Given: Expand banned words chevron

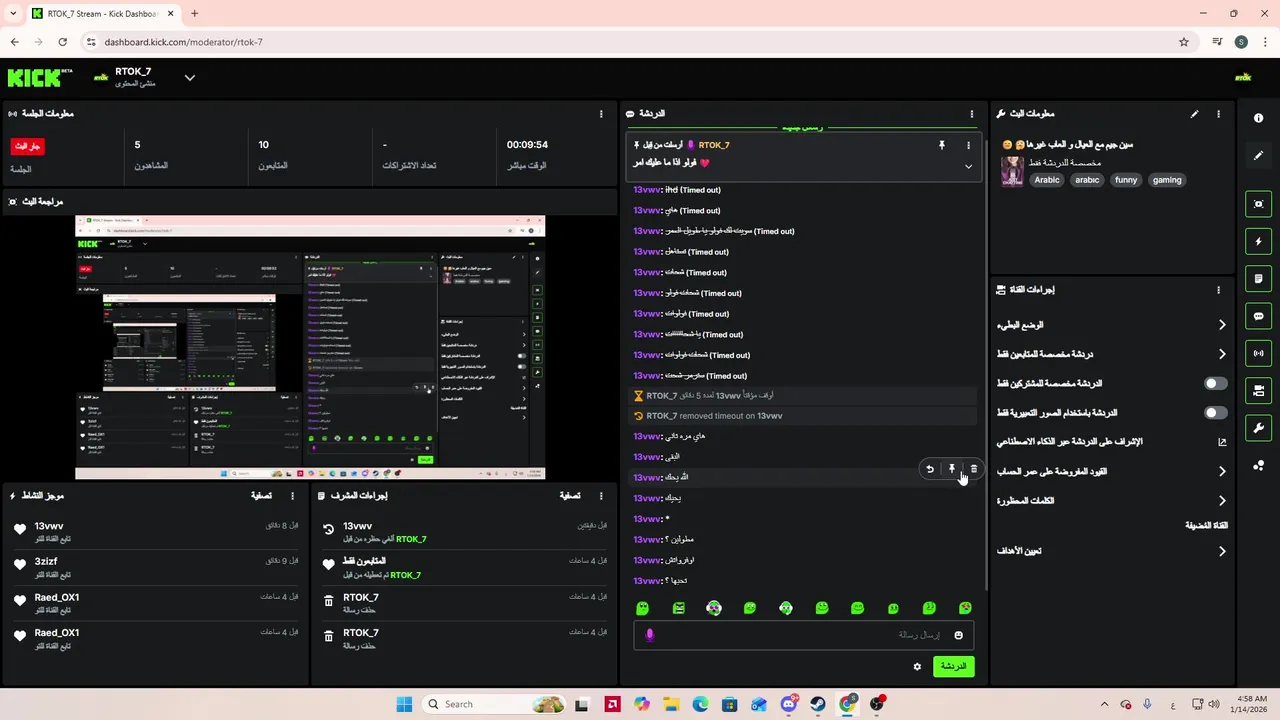Looking at the screenshot, I should pyautogui.click(x=1222, y=501).
